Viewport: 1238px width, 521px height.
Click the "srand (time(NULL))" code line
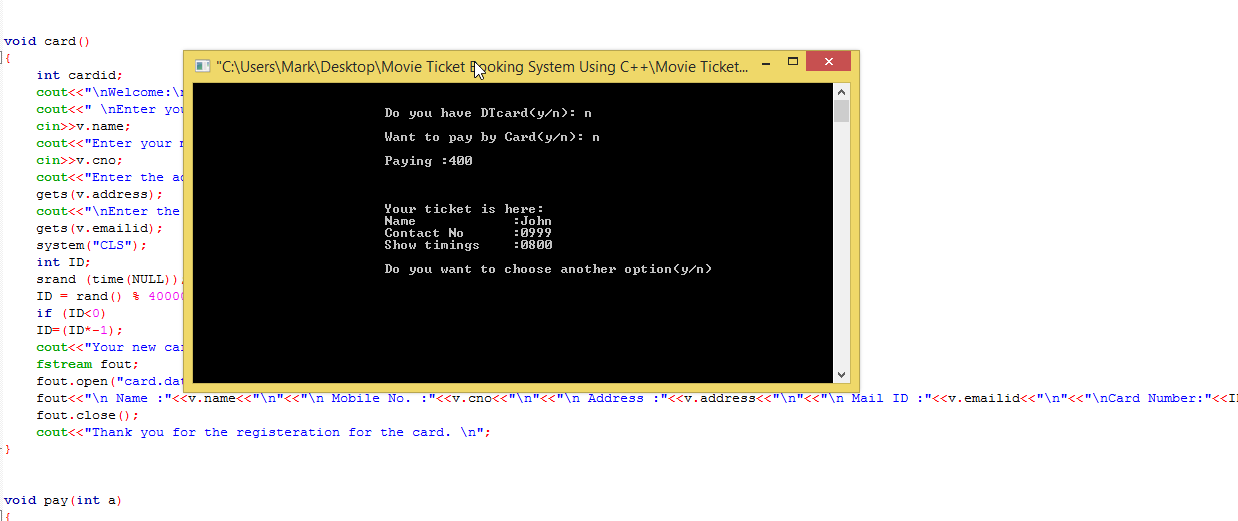[110, 279]
